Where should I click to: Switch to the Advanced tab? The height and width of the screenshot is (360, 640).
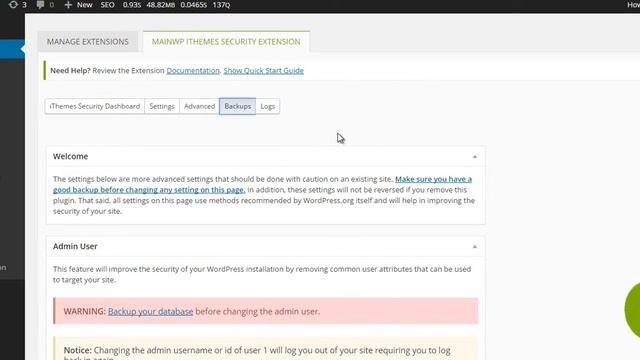199,106
